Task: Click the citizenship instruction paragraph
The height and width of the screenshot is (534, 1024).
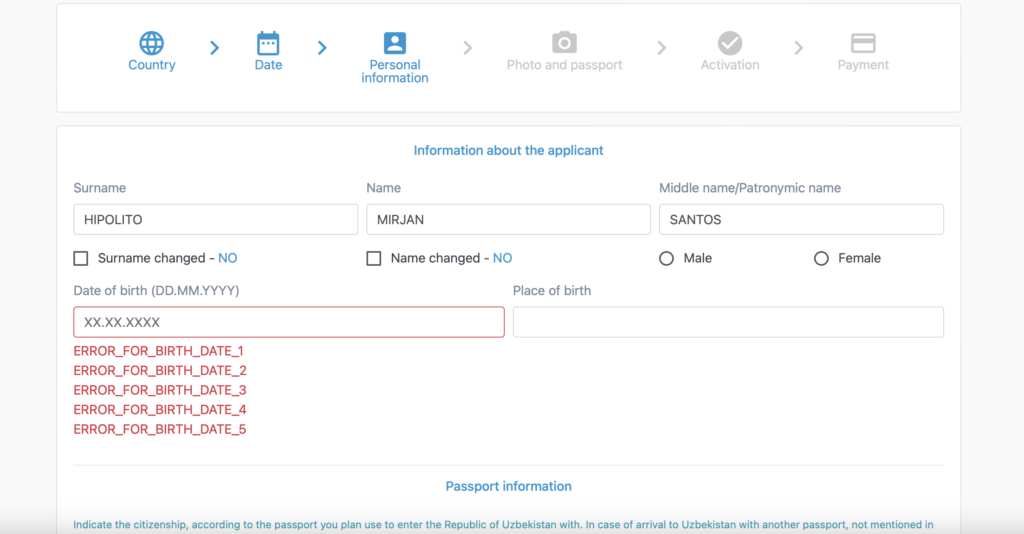Action: point(503,525)
